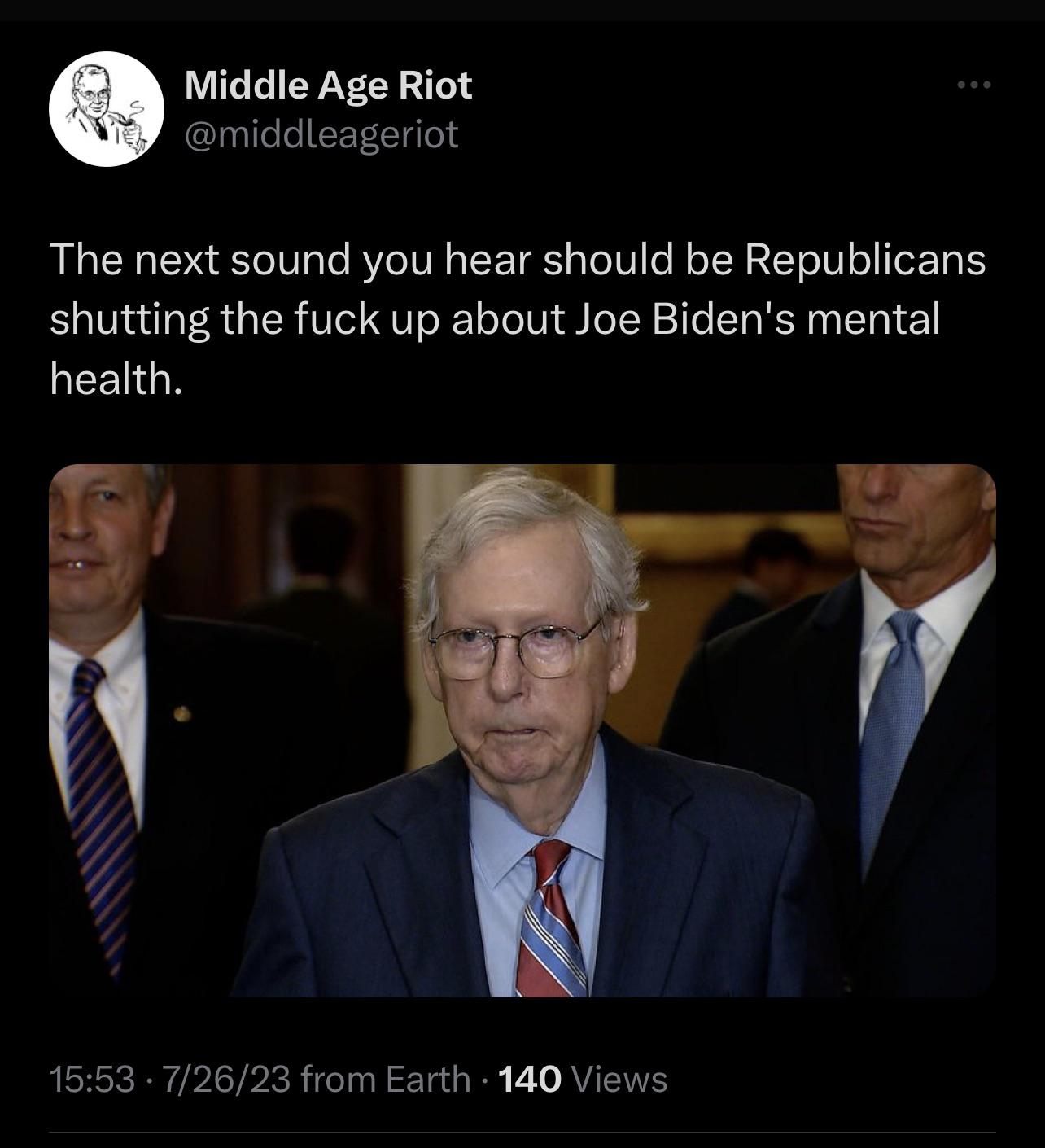1045x1148 pixels.
Task: Select the tweet text body
Action: [x=518, y=319]
